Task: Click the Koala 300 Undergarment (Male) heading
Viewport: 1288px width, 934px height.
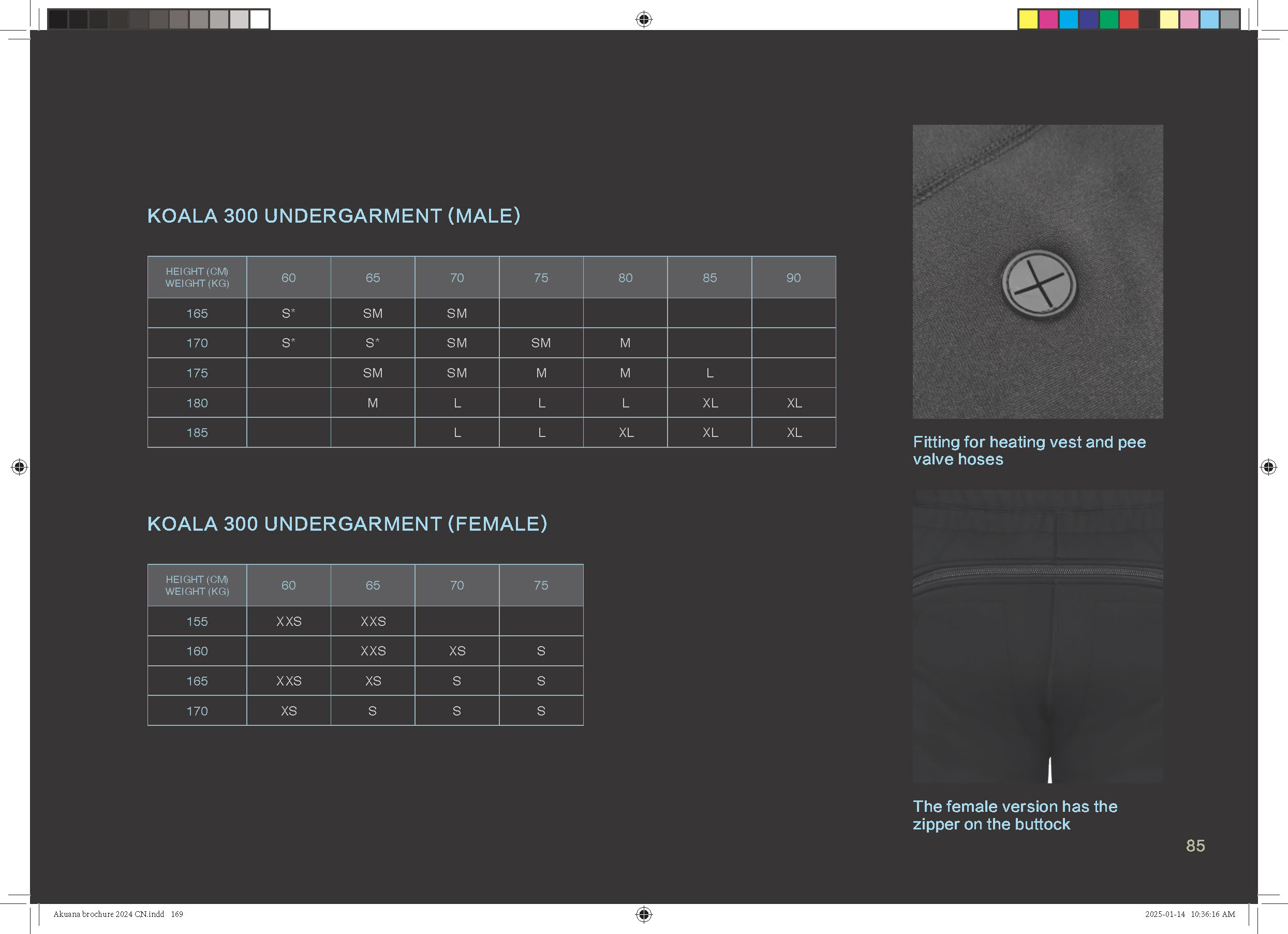Action: pos(333,216)
